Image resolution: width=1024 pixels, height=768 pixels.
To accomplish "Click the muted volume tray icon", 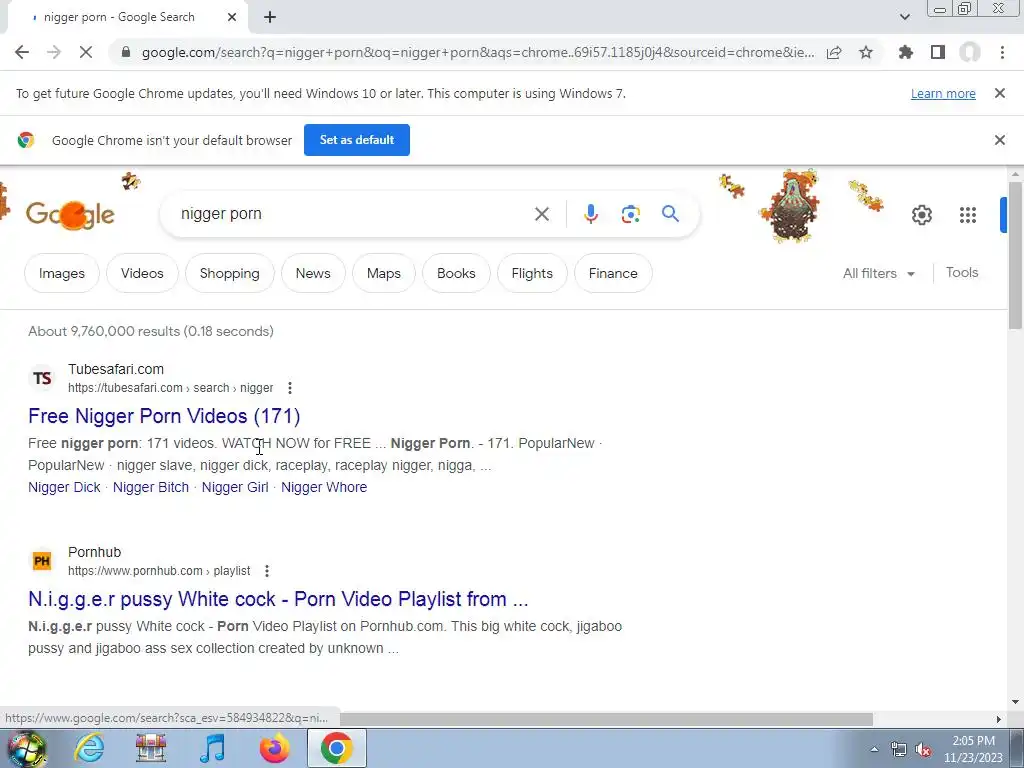I will (x=923, y=750).
